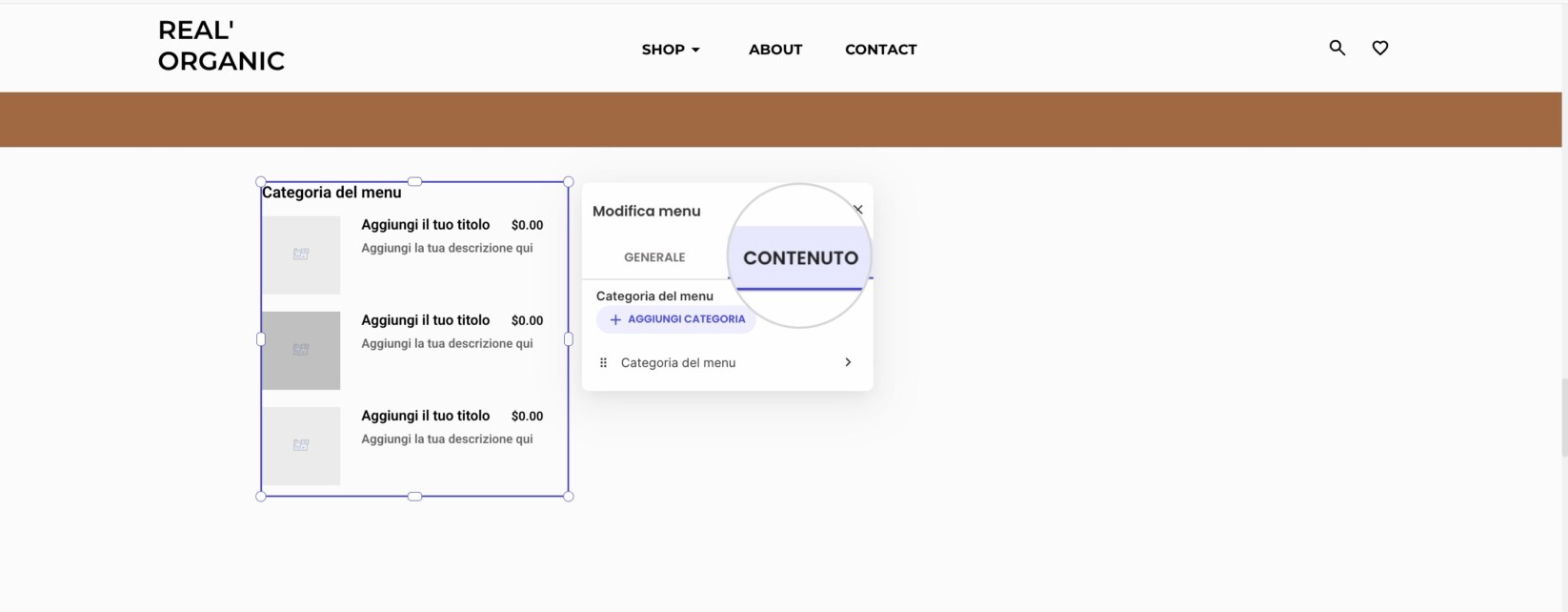
Task: Select the first menu item image placeholder
Action: click(x=301, y=255)
